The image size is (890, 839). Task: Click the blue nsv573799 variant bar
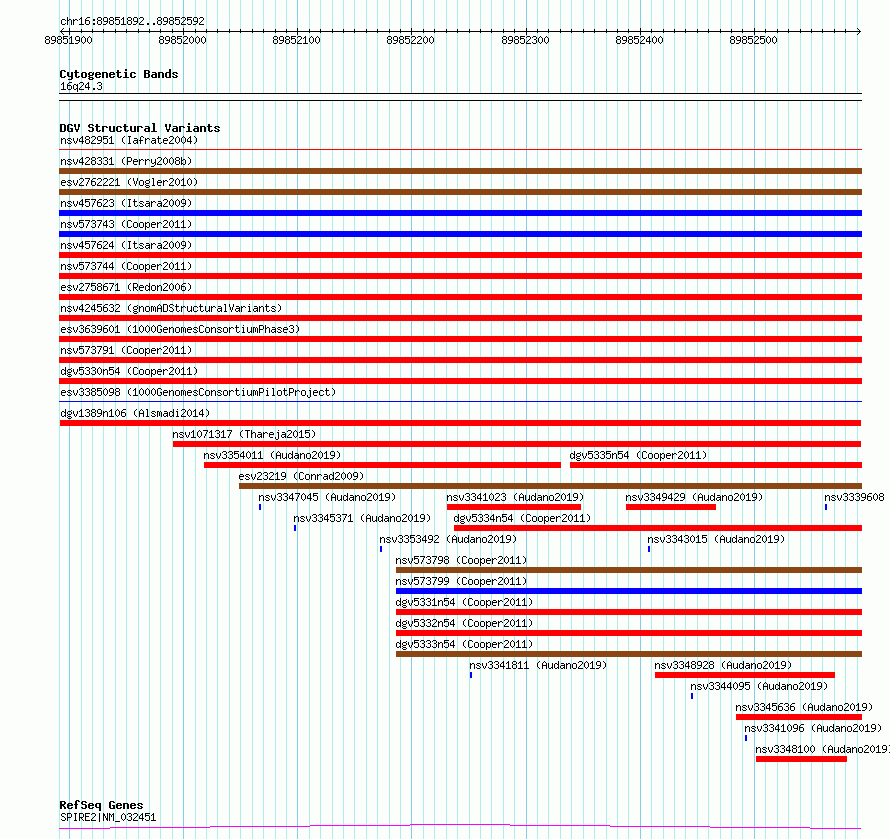[629, 591]
